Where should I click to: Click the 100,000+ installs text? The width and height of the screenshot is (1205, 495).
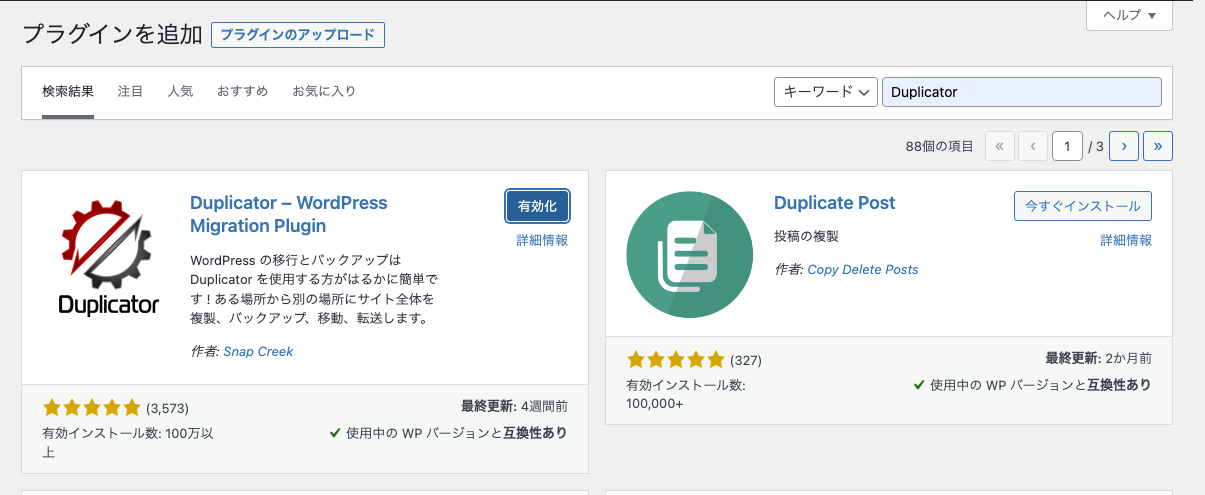[655, 403]
